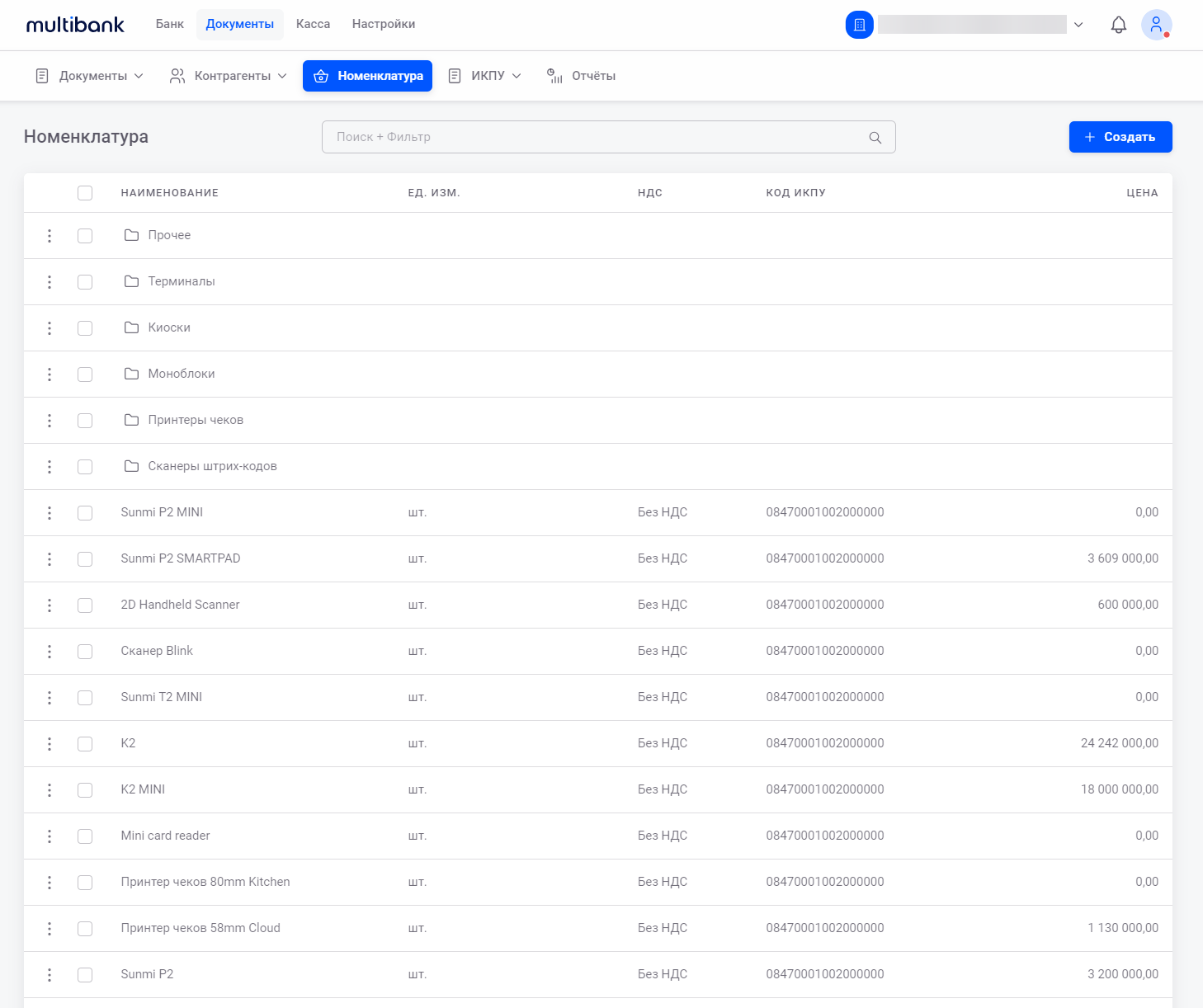Select the Sunmi P2 row checkbox

[85, 975]
